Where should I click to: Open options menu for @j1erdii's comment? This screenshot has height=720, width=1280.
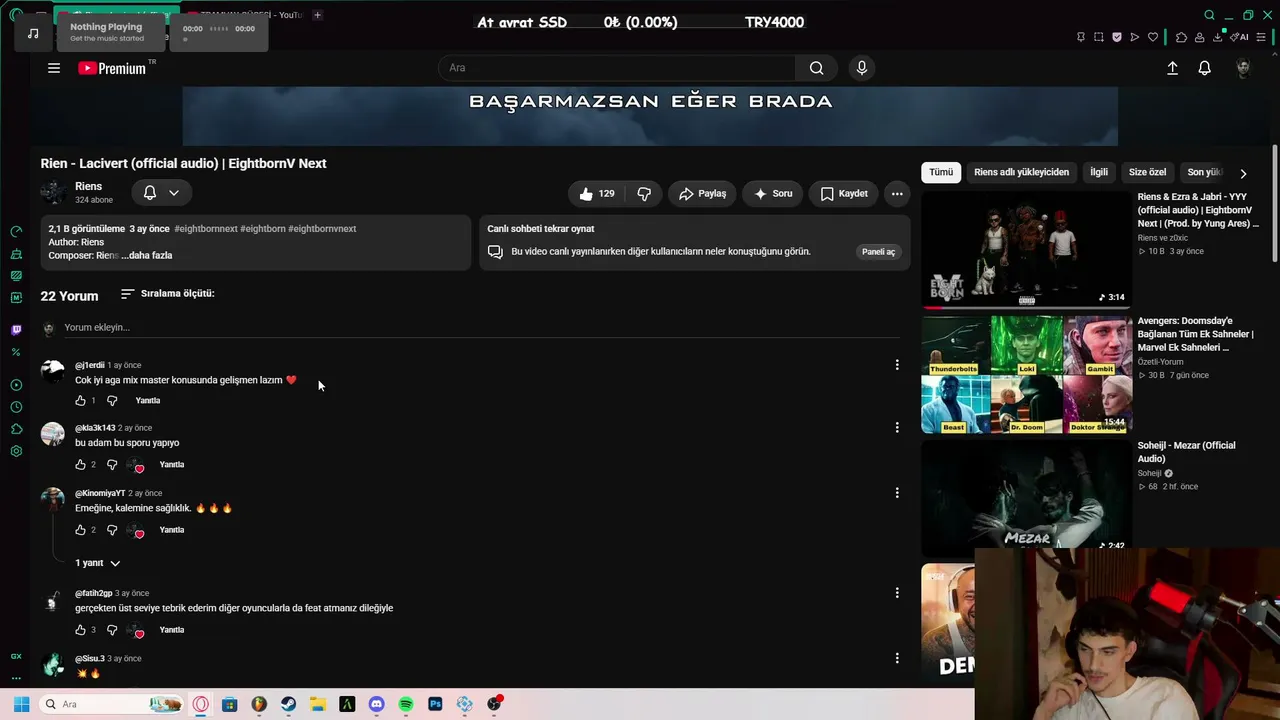pyautogui.click(x=897, y=365)
